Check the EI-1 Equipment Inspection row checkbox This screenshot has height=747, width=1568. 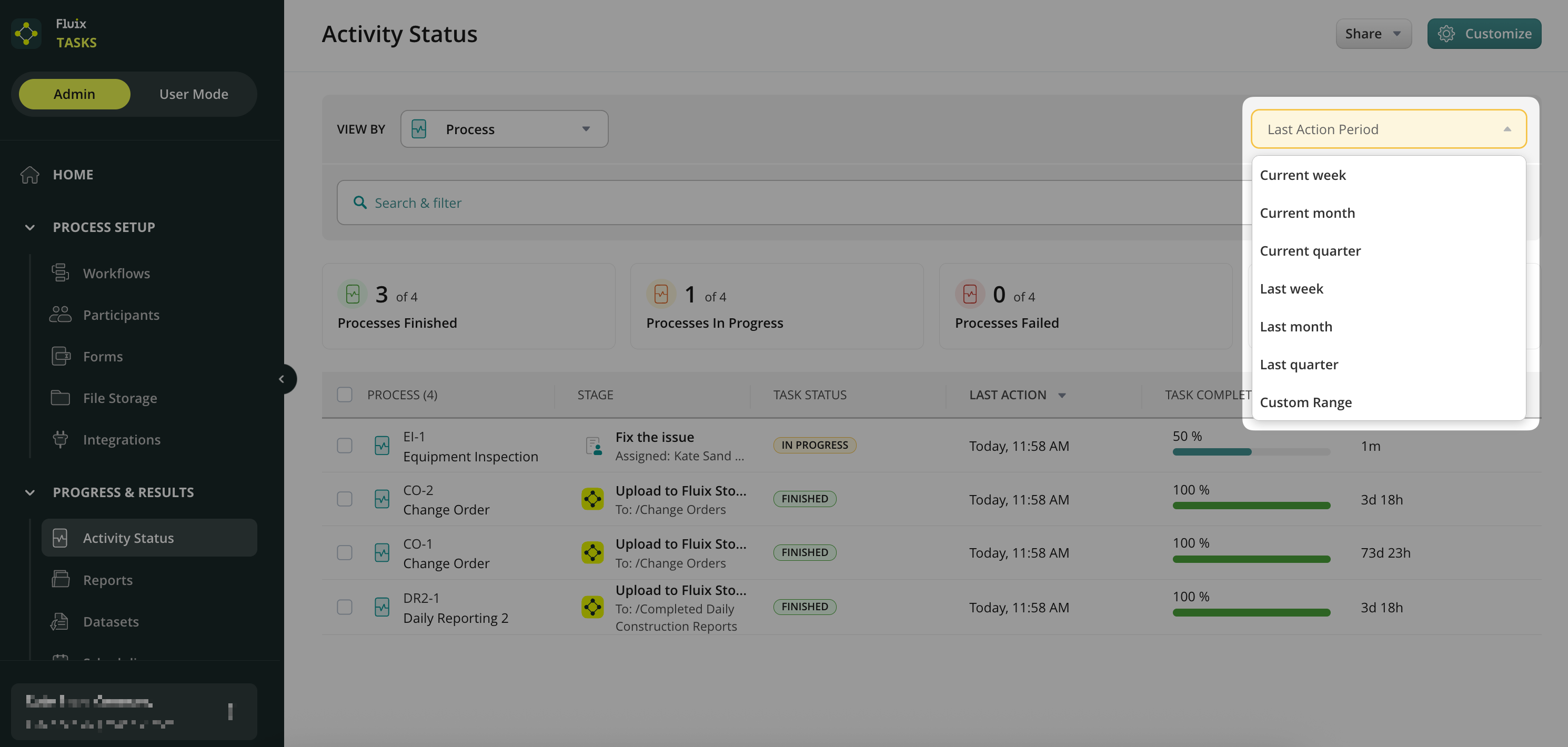click(x=345, y=445)
